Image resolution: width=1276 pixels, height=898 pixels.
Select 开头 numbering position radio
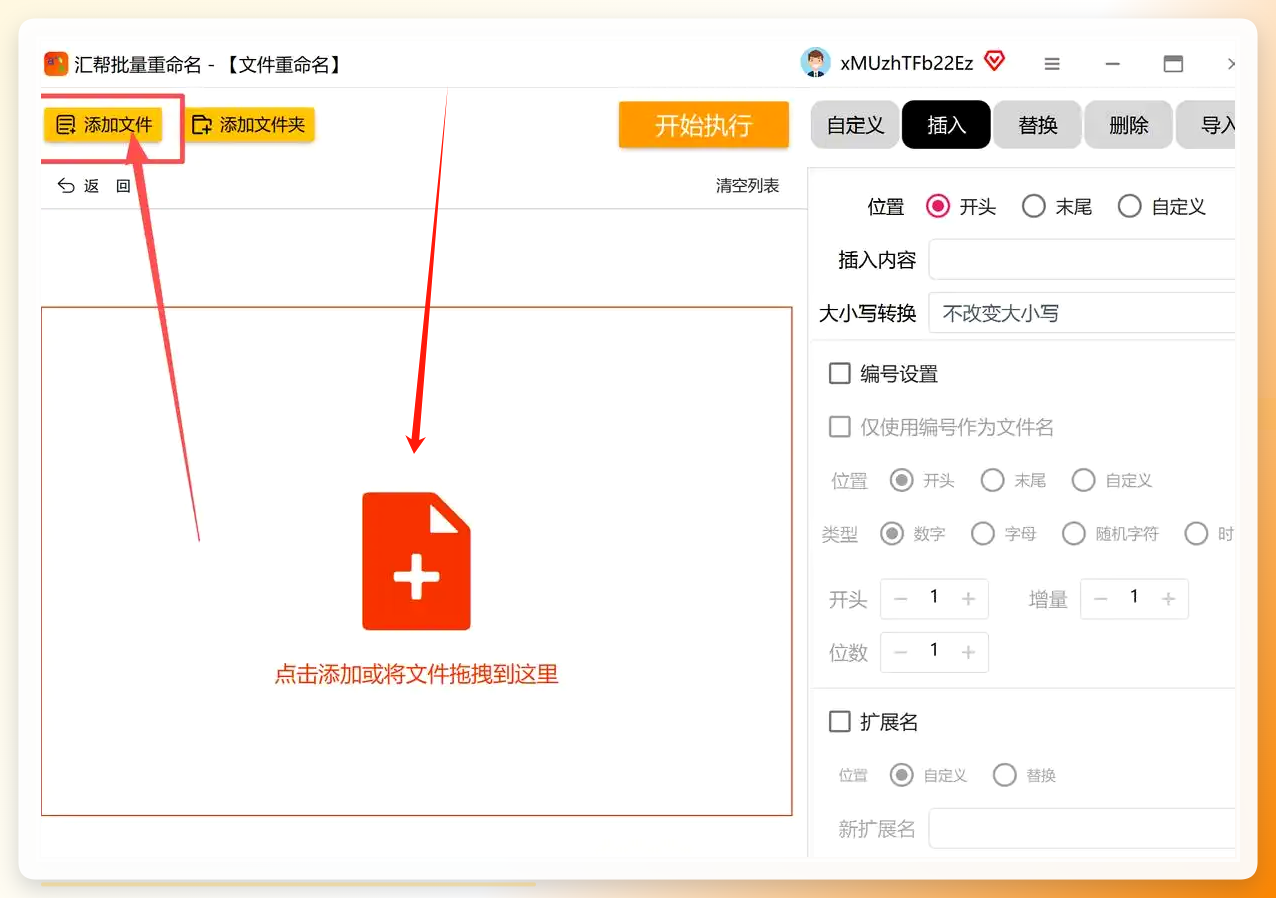point(902,481)
